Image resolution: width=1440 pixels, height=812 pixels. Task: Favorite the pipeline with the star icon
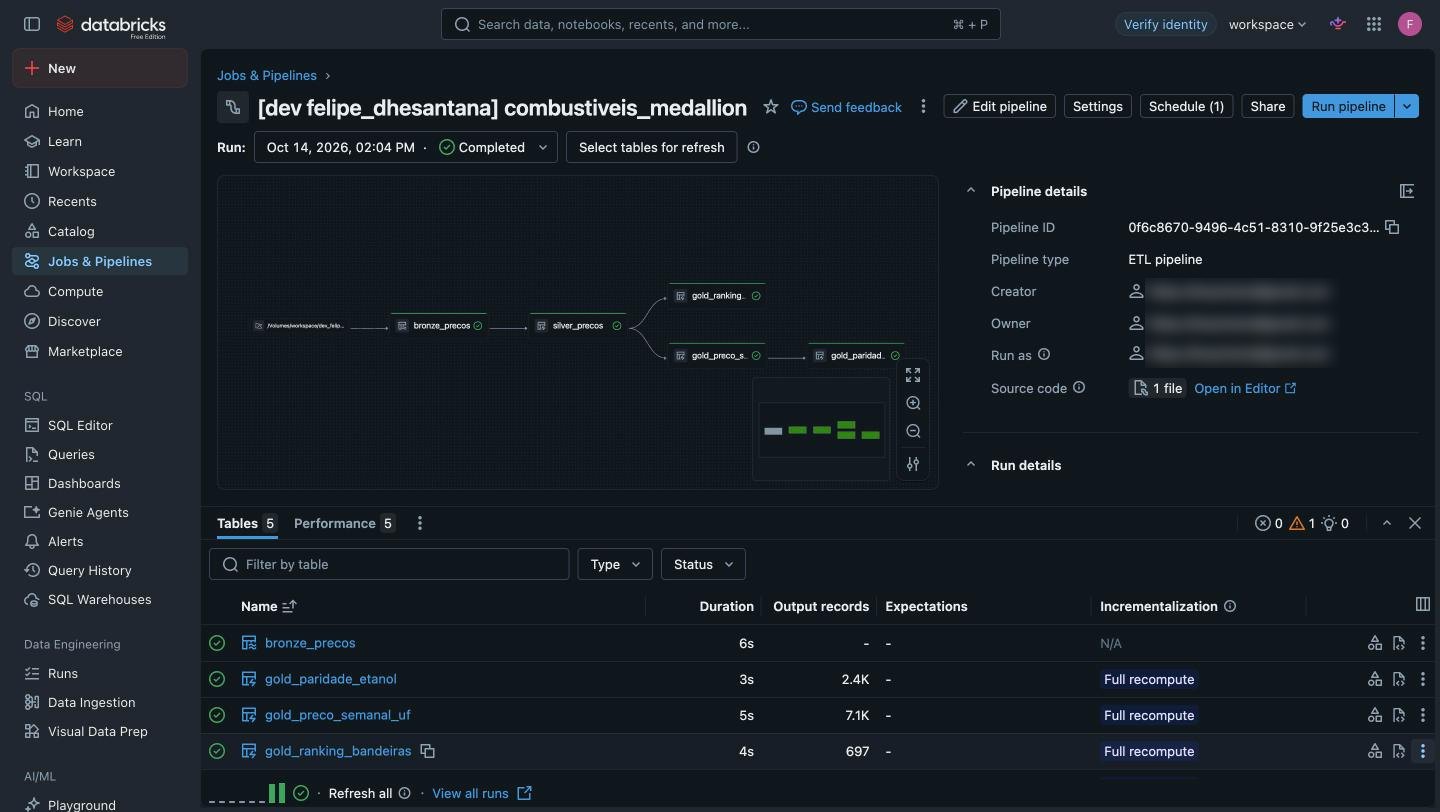pyautogui.click(x=771, y=107)
